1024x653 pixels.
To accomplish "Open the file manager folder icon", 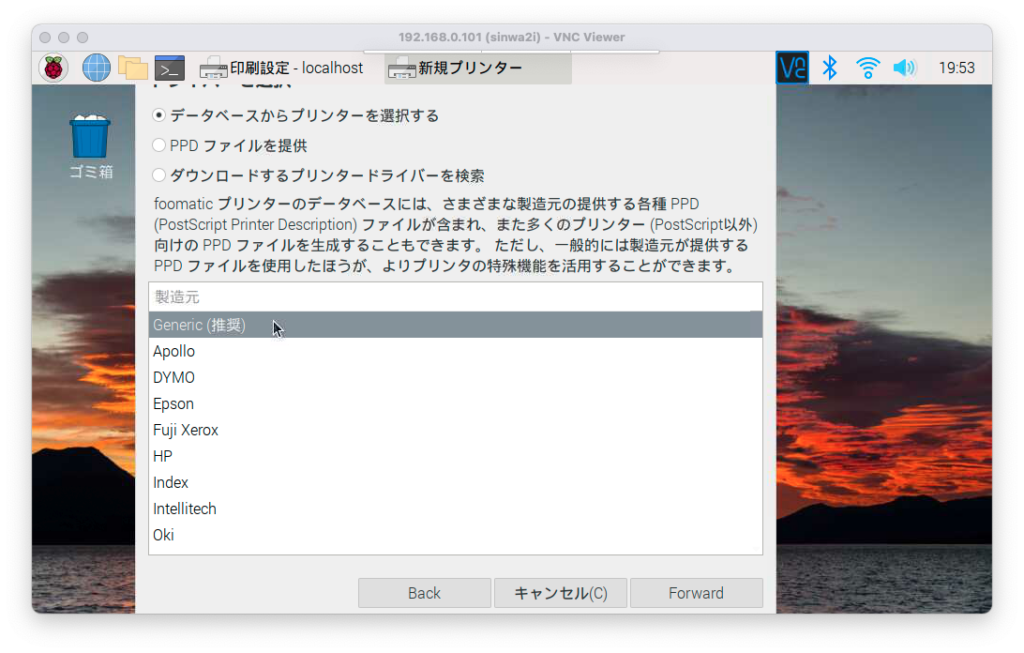I will 132,68.
